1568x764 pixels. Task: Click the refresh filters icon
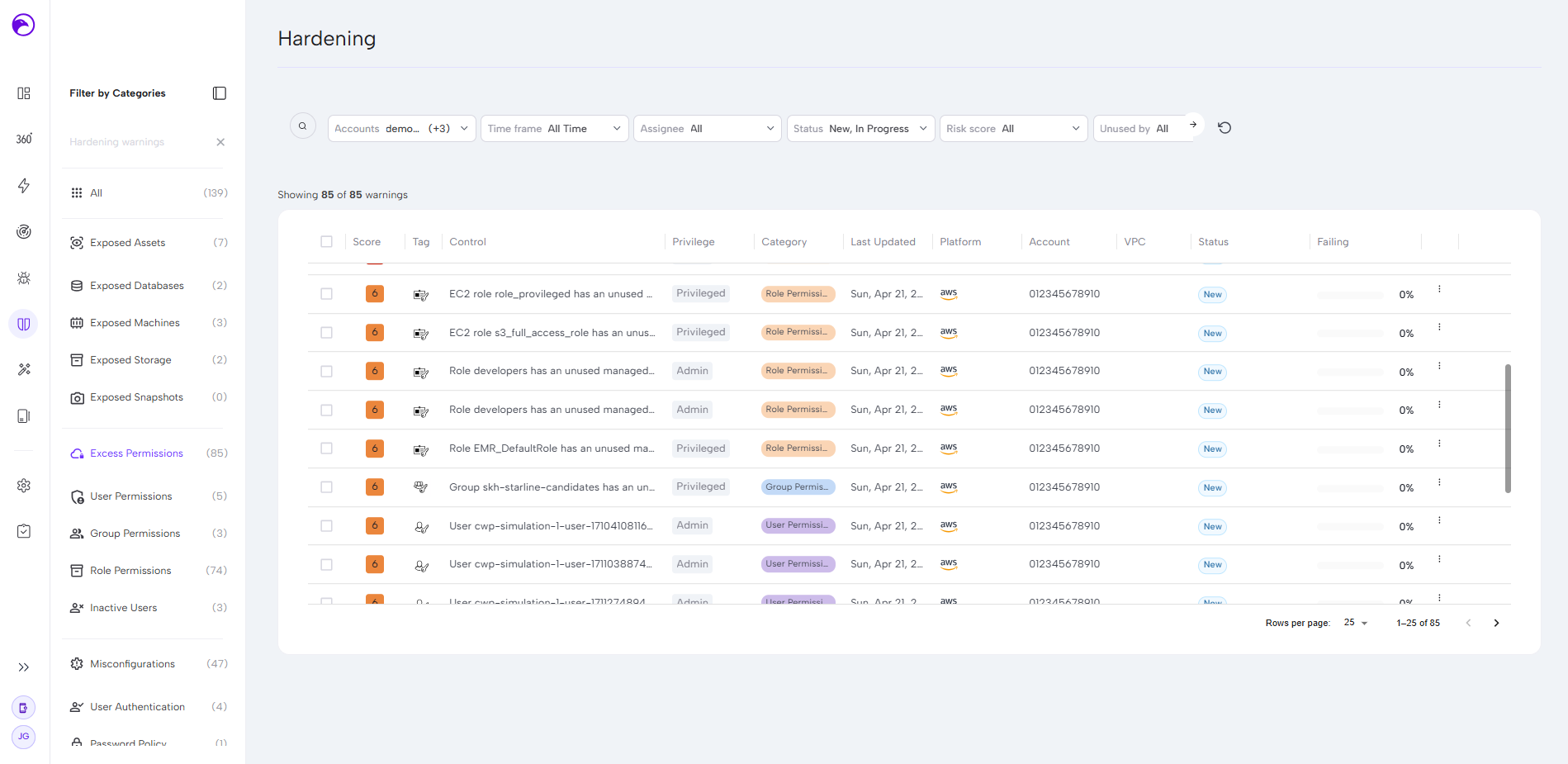(1225, 128)
